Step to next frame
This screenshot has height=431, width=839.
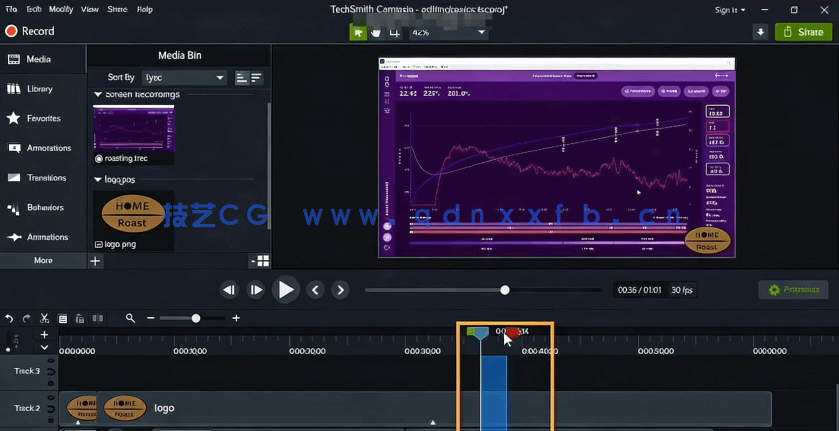[x=256, y=290]
